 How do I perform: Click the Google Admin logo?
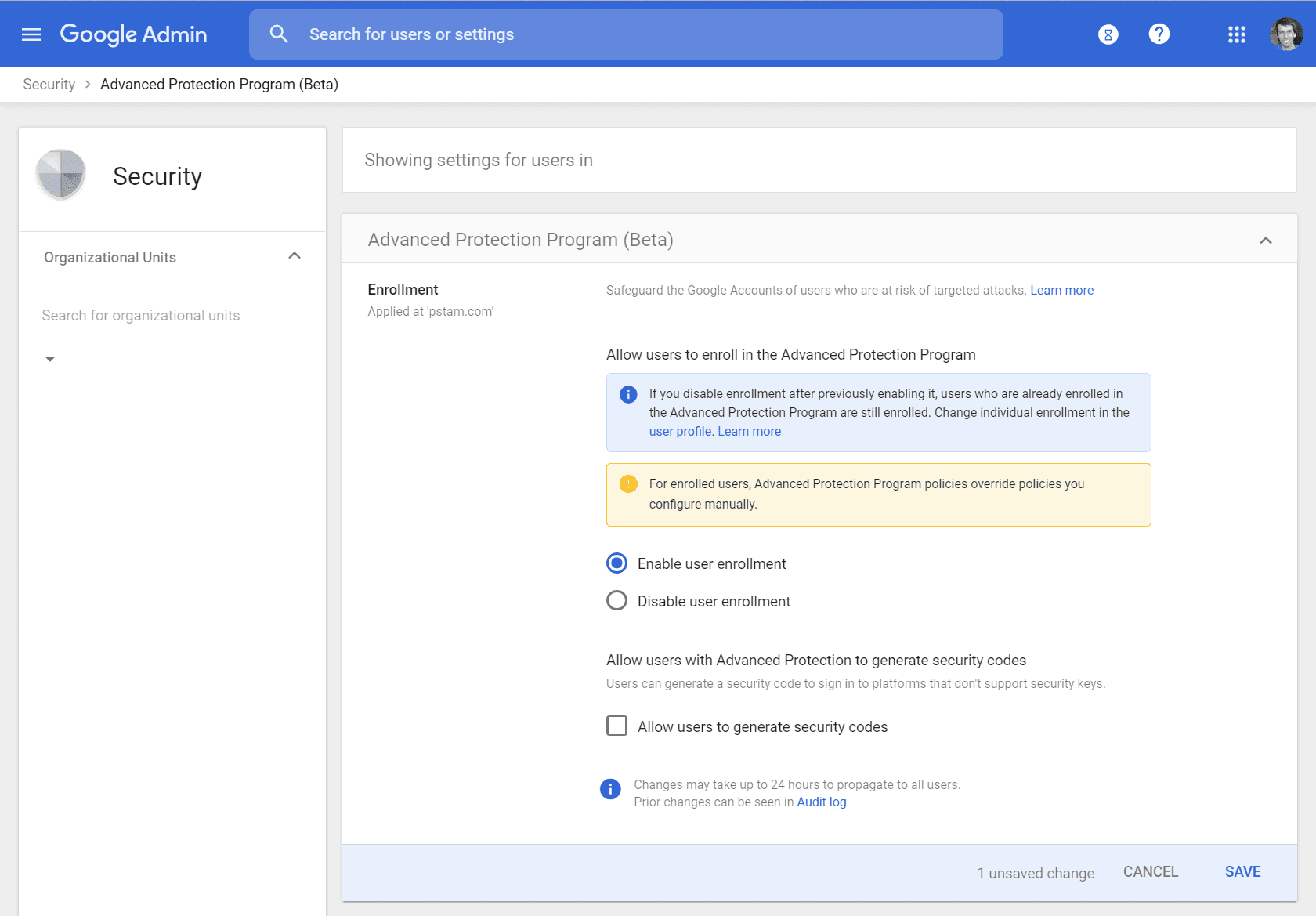[134, 34]
